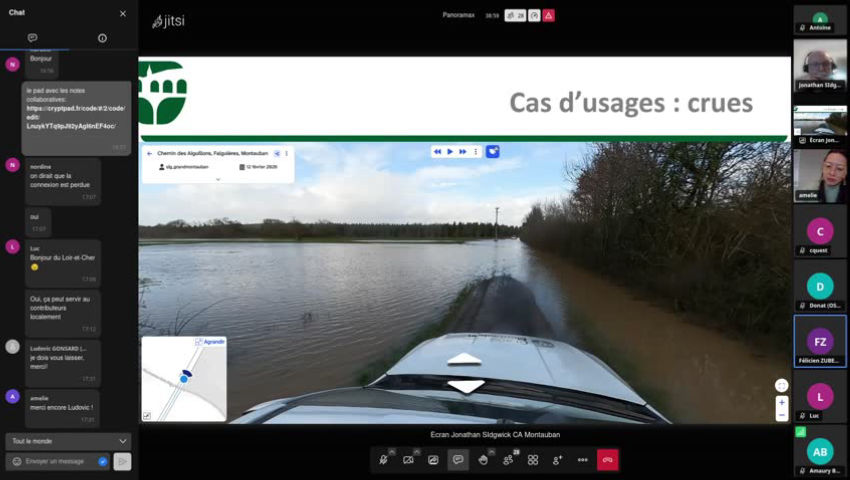Start screen sharing from the toolbar
This screenshot has height=480, width=850.
[x=433, y=460]
